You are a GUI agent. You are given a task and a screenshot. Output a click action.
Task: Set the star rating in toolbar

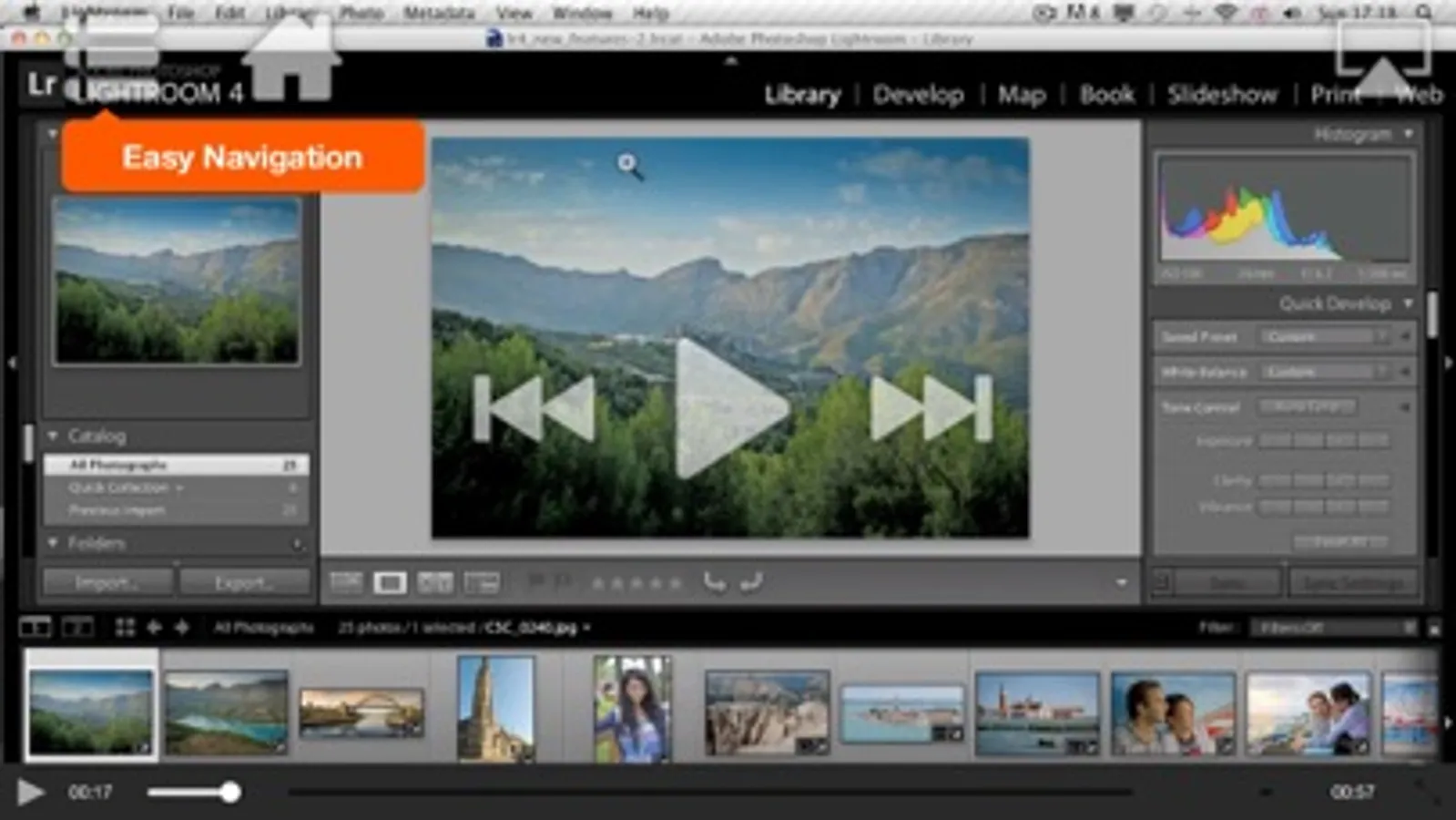click(x=636, y=583)
